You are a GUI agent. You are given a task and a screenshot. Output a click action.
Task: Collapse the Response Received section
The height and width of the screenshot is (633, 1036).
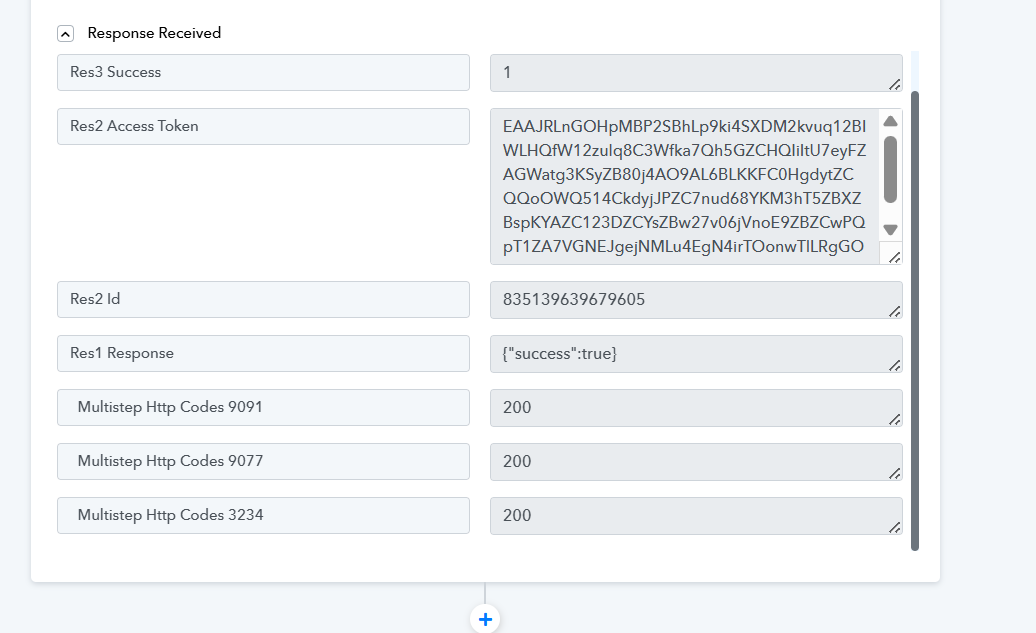click(x=66, y=33)
